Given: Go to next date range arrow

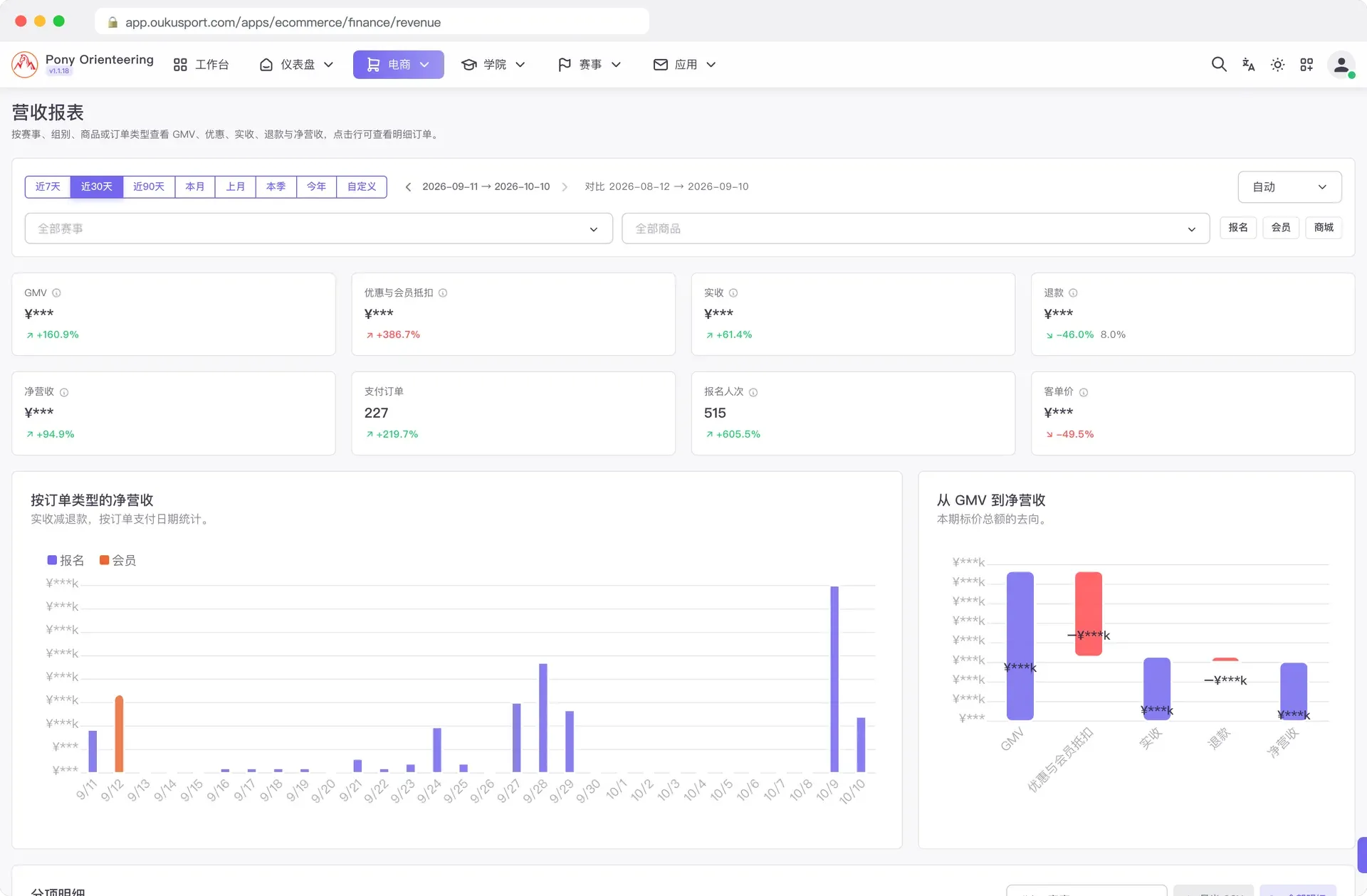Looking at the screenshot, I should pos(565,187).
